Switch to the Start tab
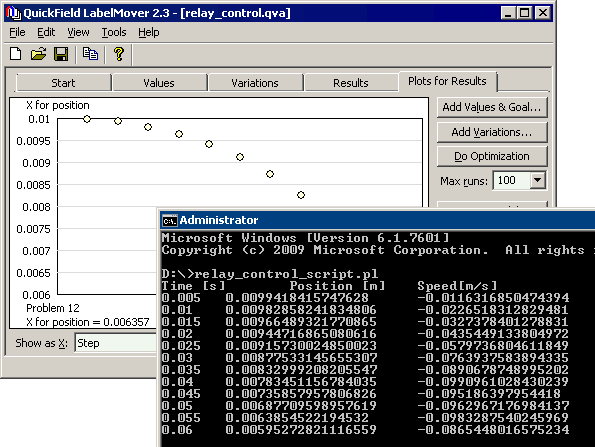595x447 pixels. (63, 83)
